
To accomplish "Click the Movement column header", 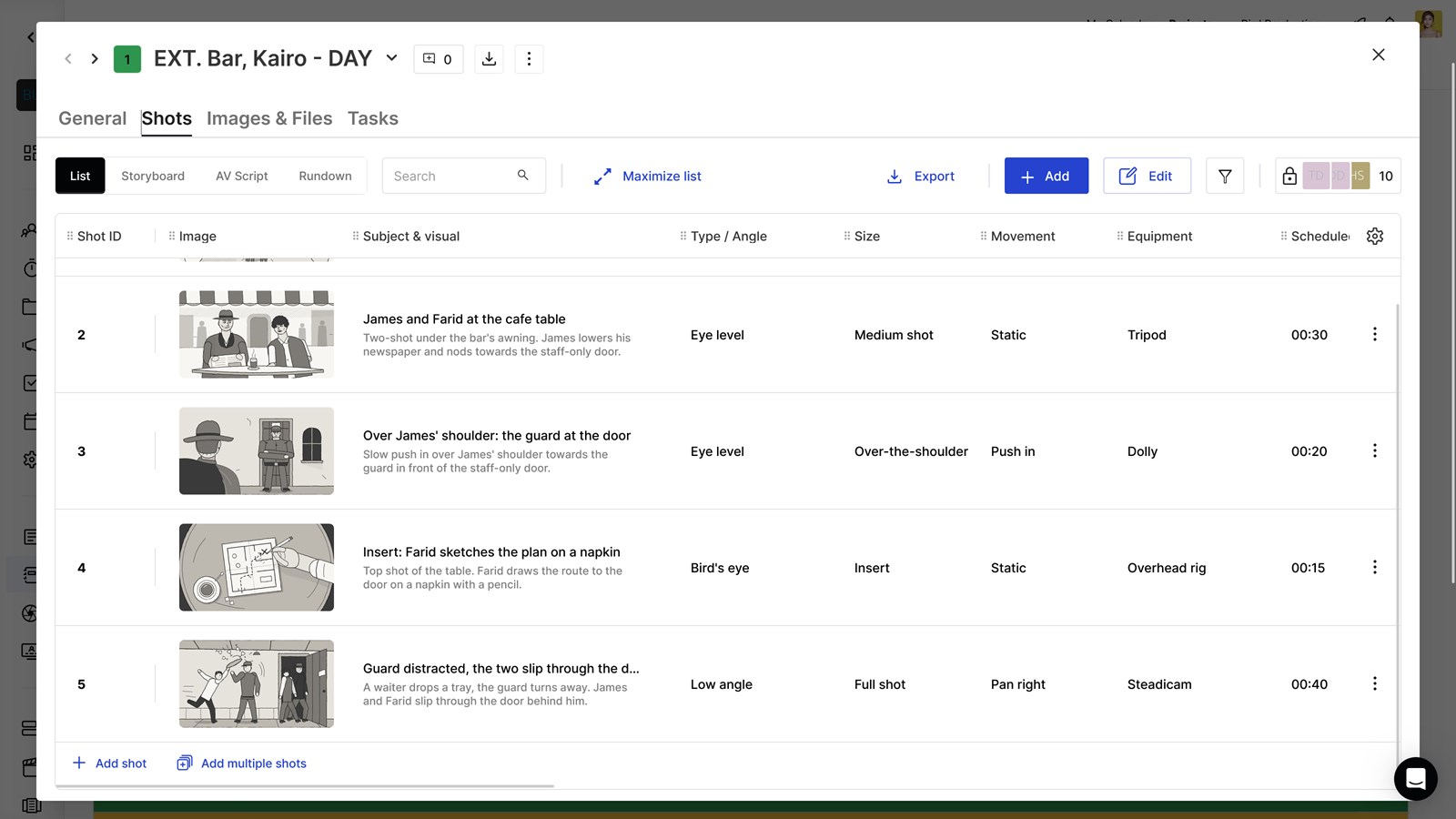I will point(1023,237).
